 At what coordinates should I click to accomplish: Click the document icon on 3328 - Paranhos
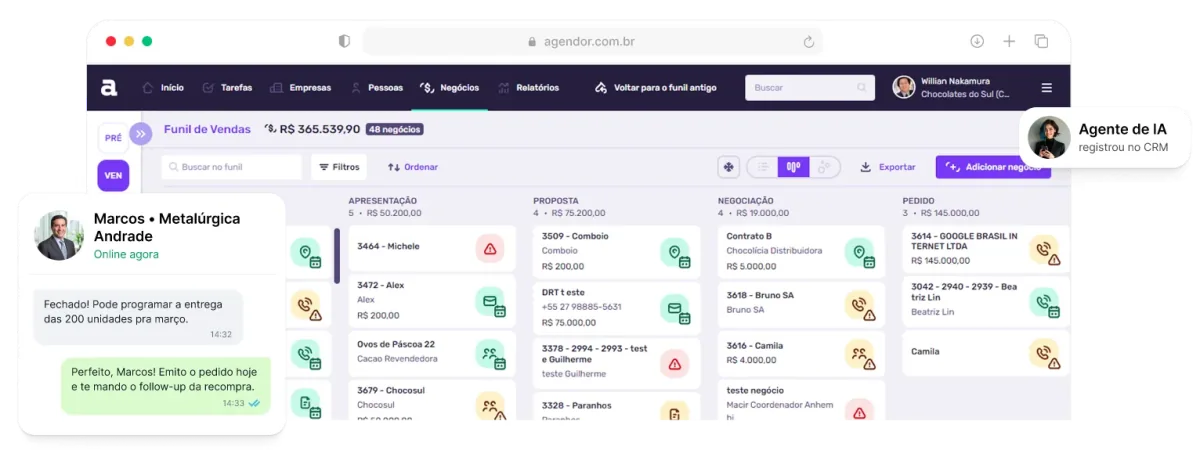coord(675,412)
